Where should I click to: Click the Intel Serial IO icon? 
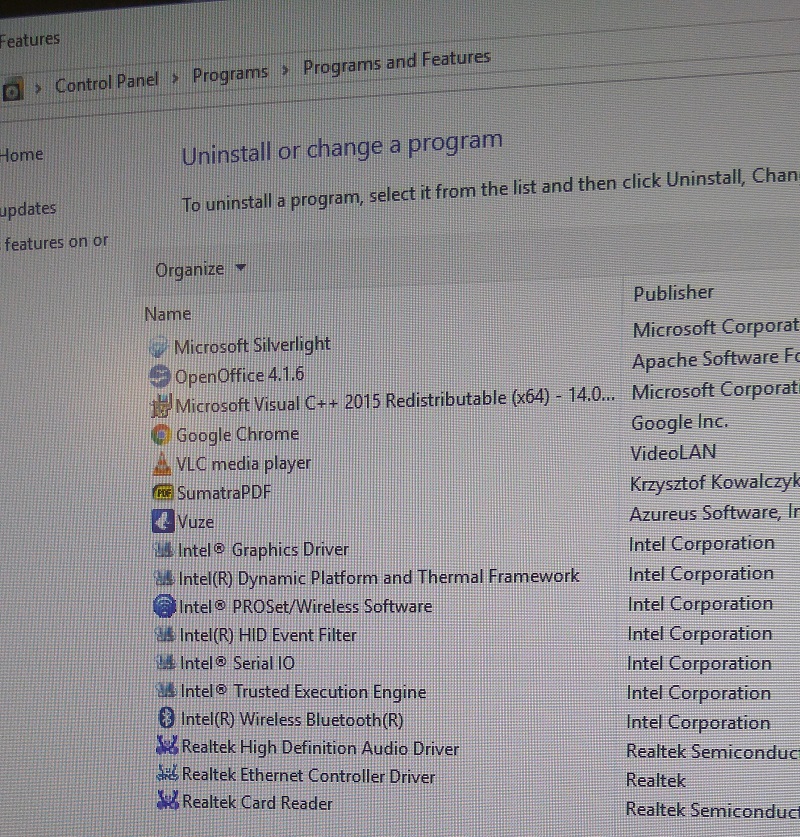[x=166, y=663]
